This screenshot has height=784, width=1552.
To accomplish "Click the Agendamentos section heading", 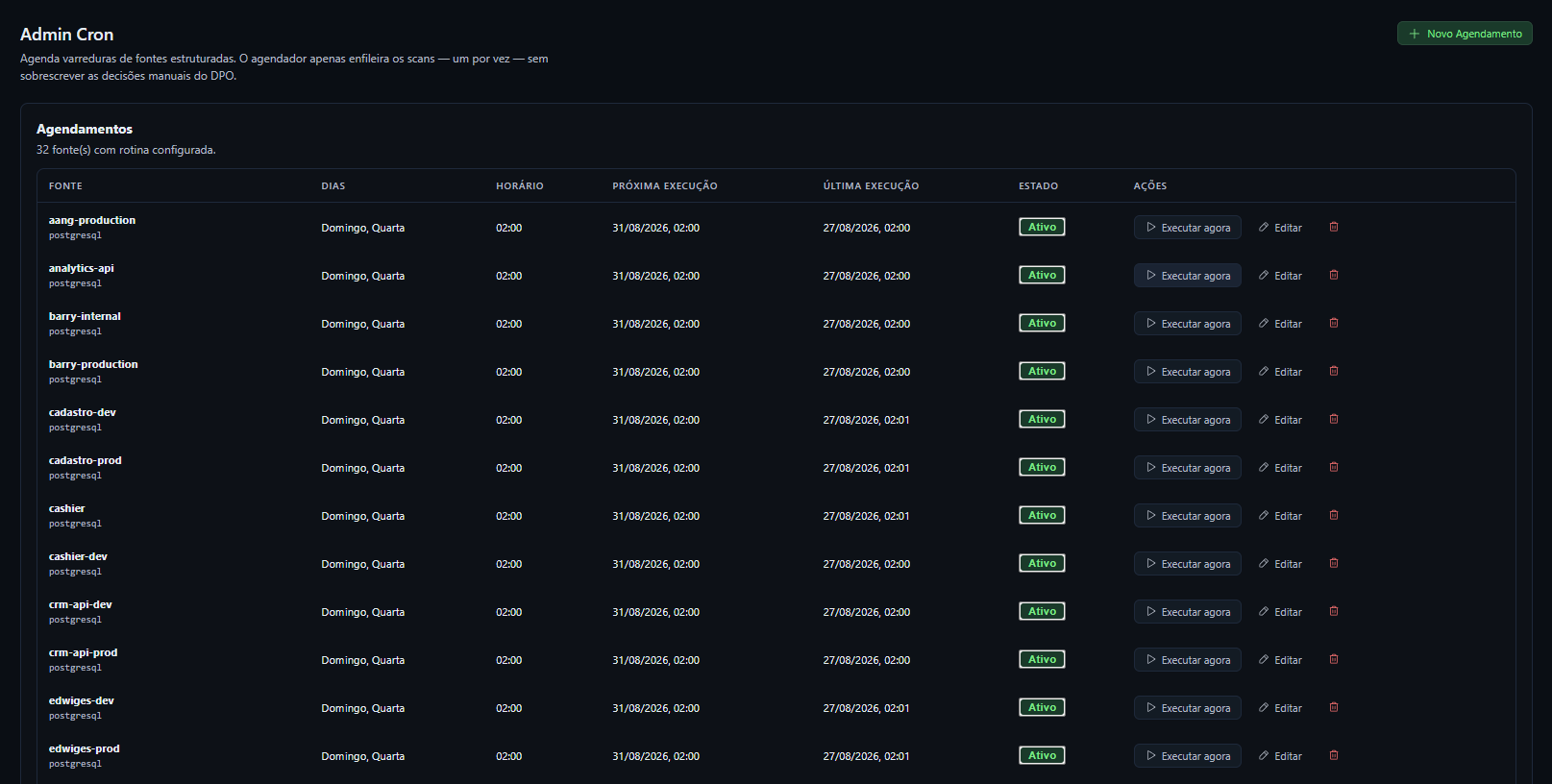I will click(85, 129).
